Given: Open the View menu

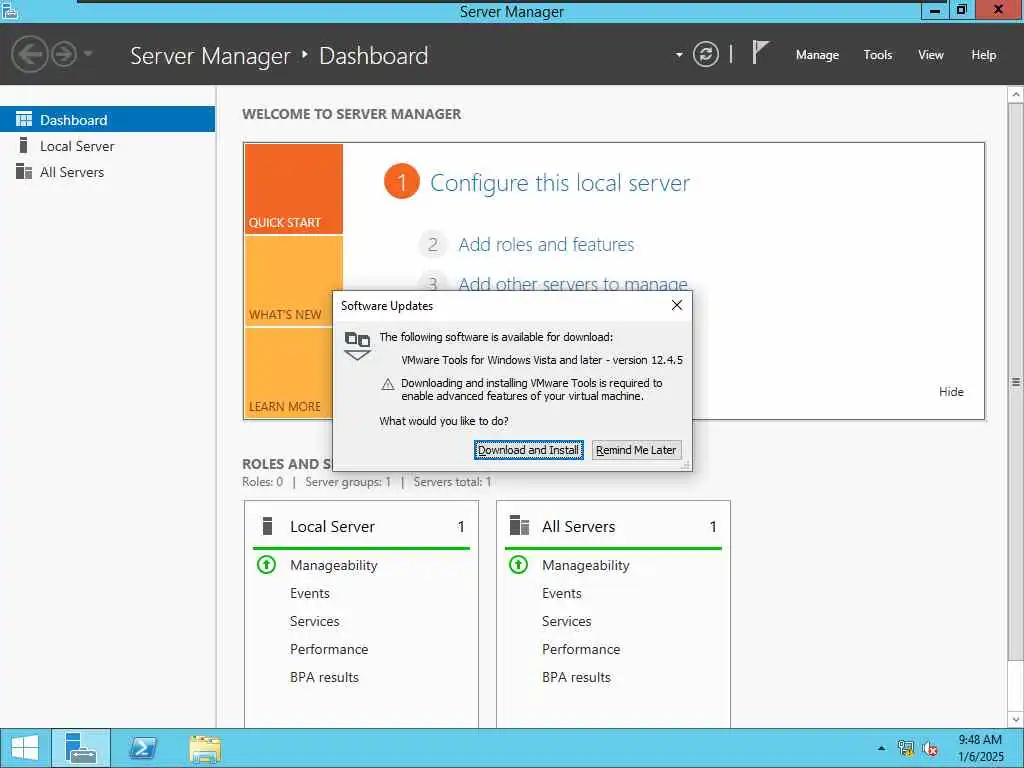Looking at the screenshot, I should [931, 55].
